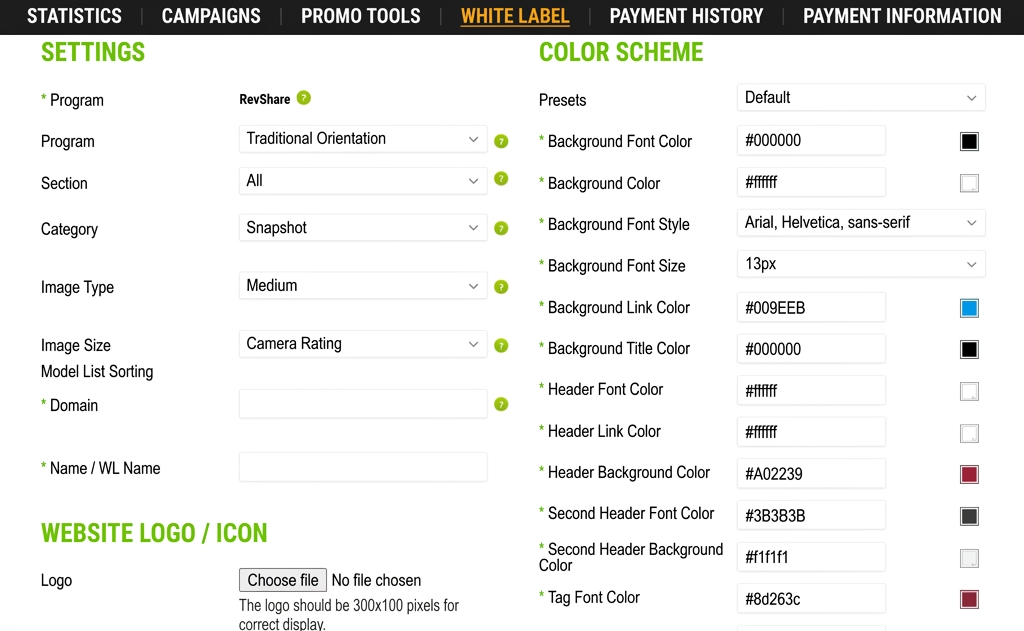Image resolution: width=1024 pixels, height=631 pixels.
Task: Click Background Color #ffffff field
Action: (811, 182)
